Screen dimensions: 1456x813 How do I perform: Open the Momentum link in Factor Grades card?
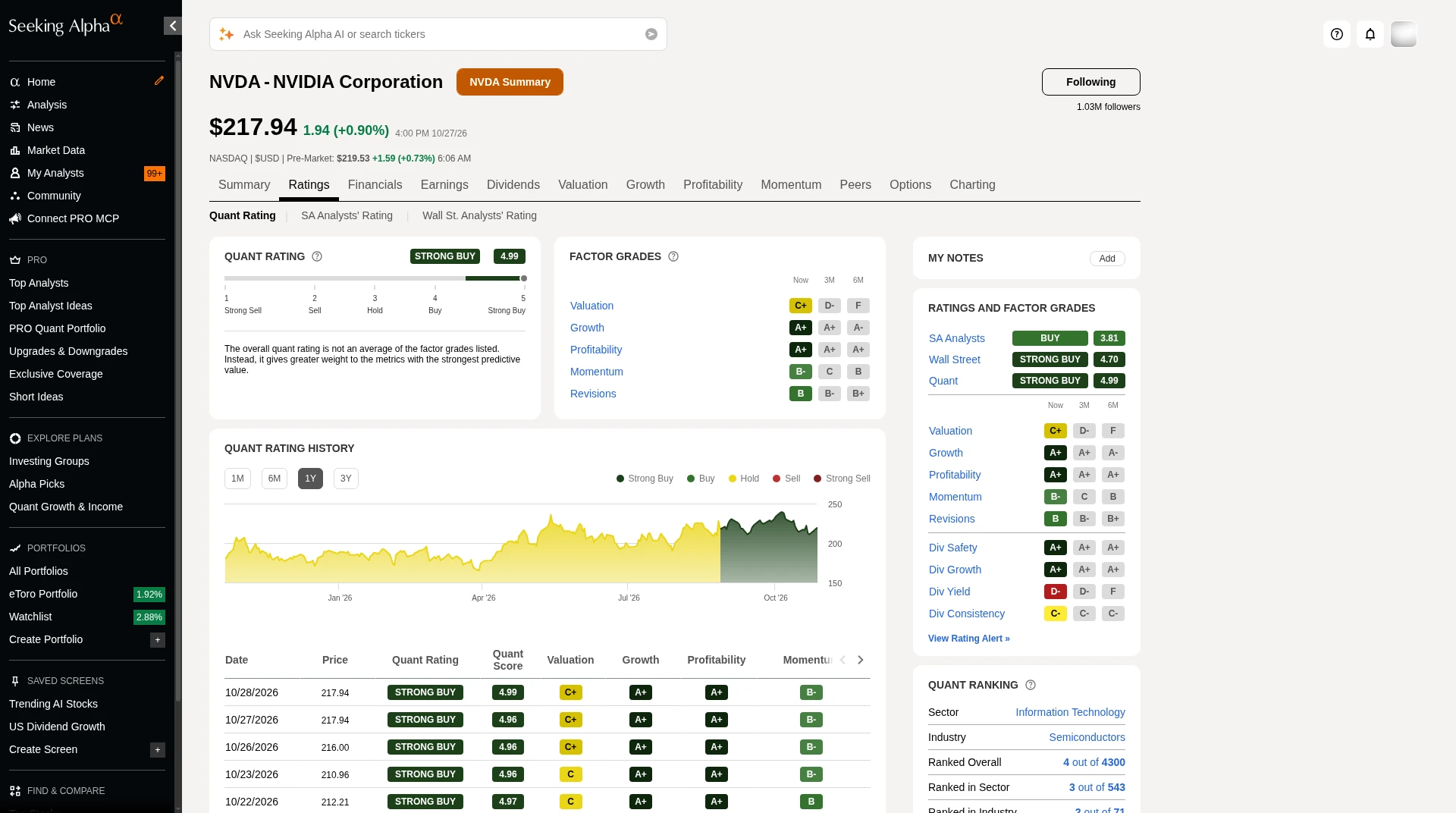(x=596, y=372)
